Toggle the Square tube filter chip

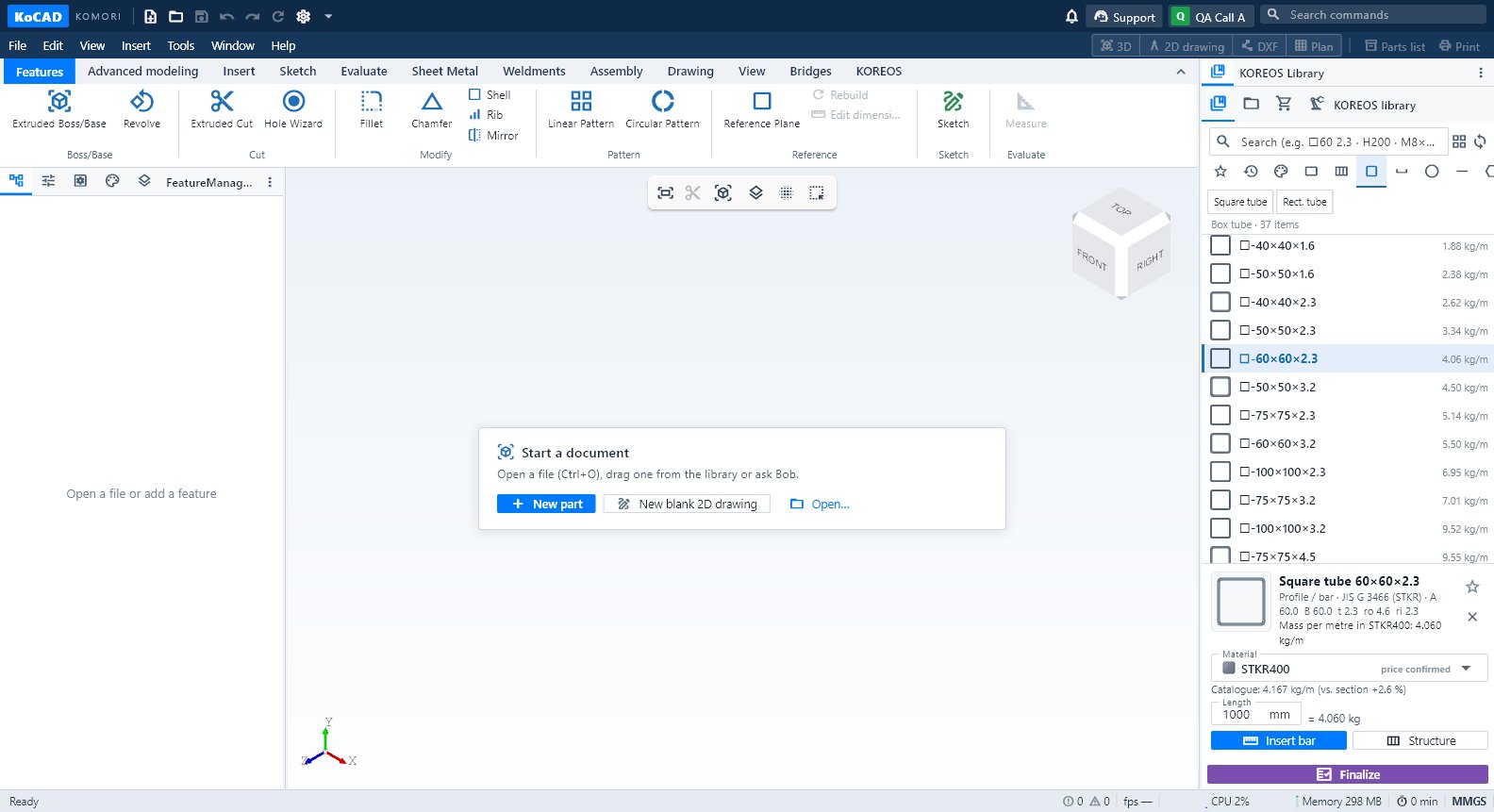pos(1240,202)
